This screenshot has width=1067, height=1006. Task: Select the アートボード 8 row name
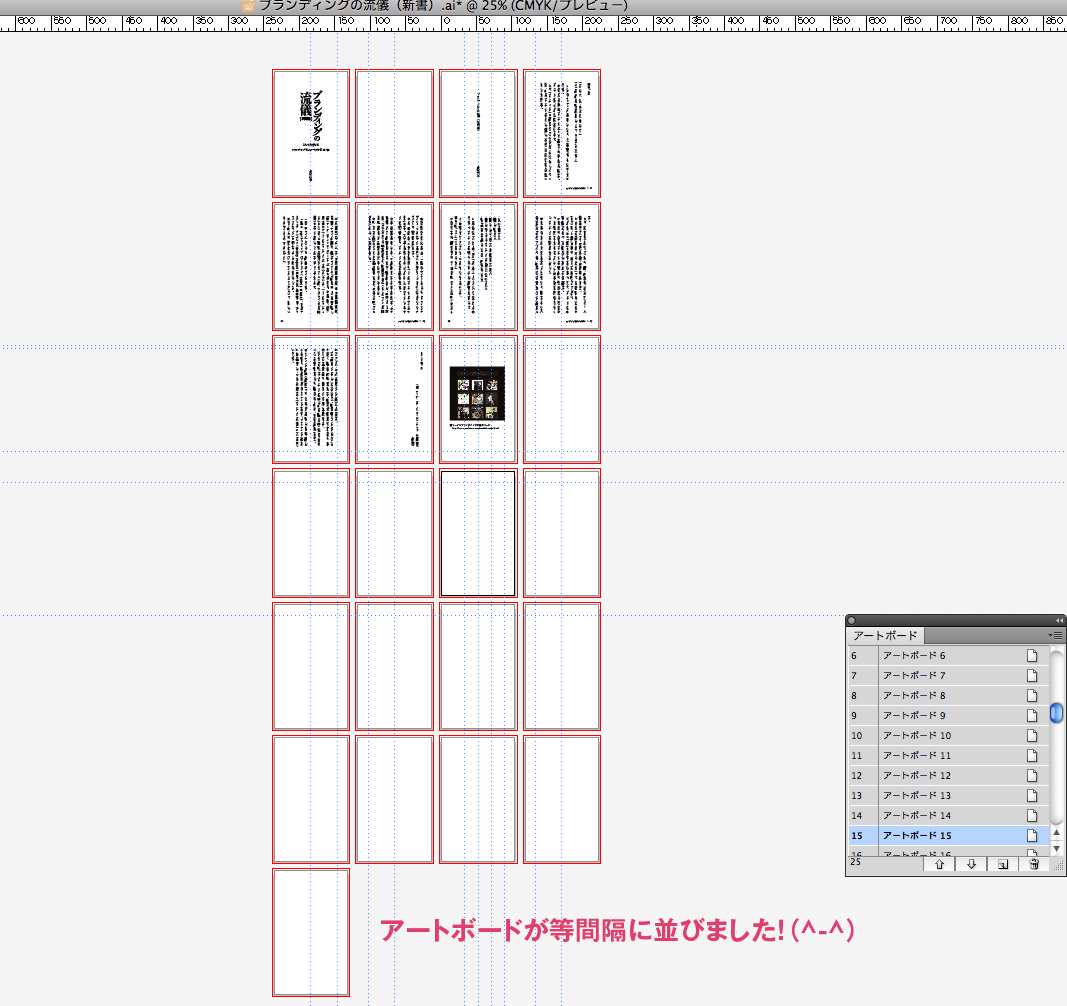[x=914, y=696]
